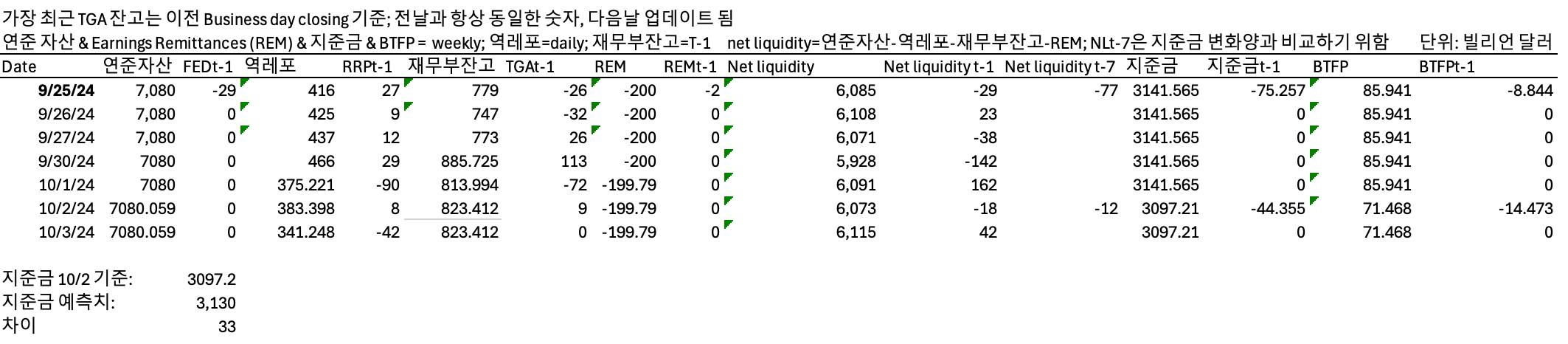
Task: Select TGAt-1 value -72
Action: tap(575, 185)
